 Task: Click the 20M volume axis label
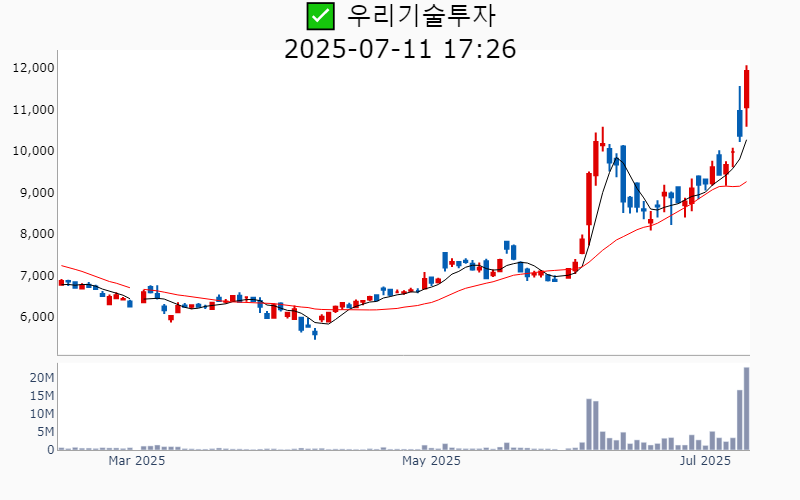tap(42, 378)
